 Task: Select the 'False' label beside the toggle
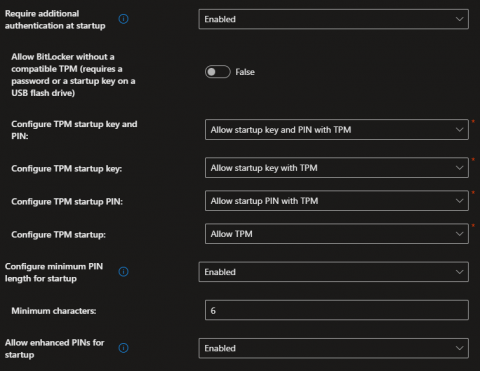(x=245, y=72)
